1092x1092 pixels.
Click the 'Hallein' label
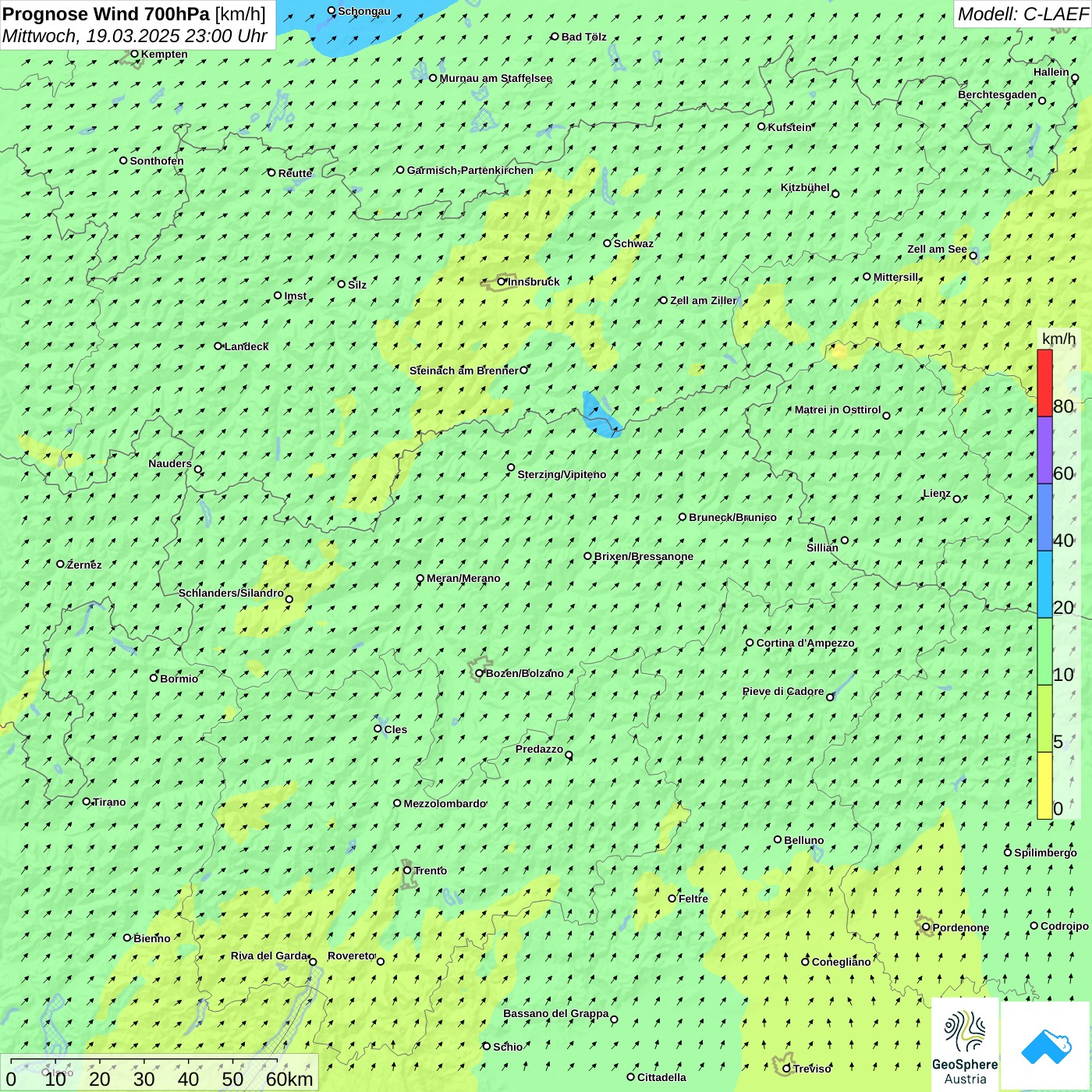click(x=1051, y=72)
